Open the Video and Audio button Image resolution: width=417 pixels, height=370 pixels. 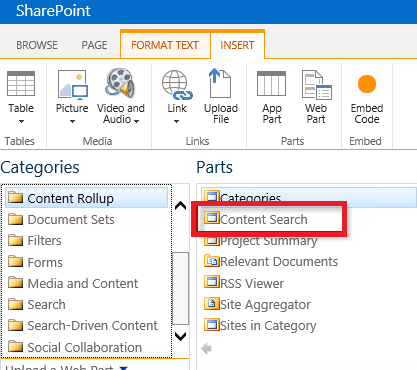[x=120, y=83]
